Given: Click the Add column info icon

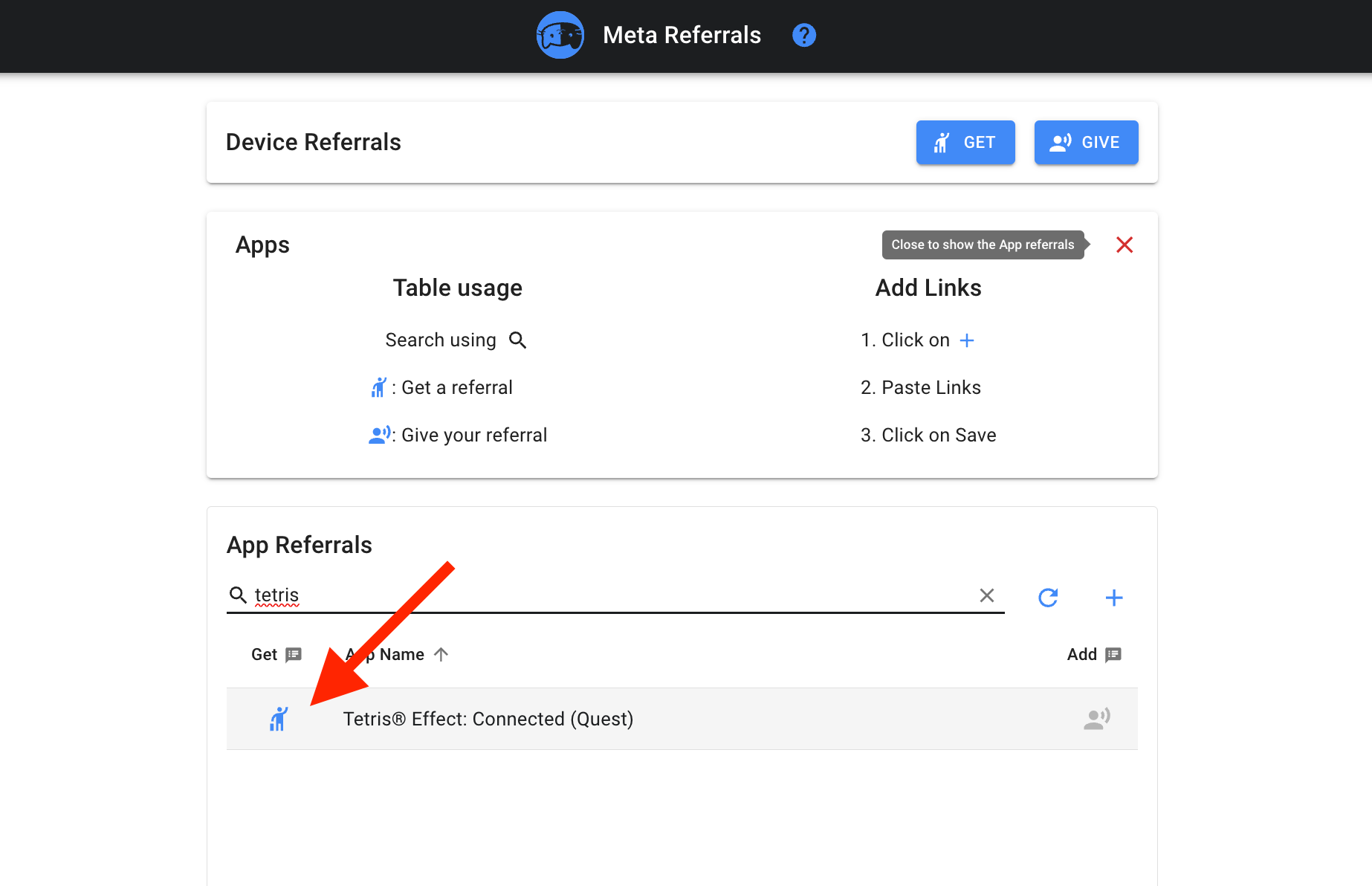Looking at the screenshot, I should point(1113,654).
